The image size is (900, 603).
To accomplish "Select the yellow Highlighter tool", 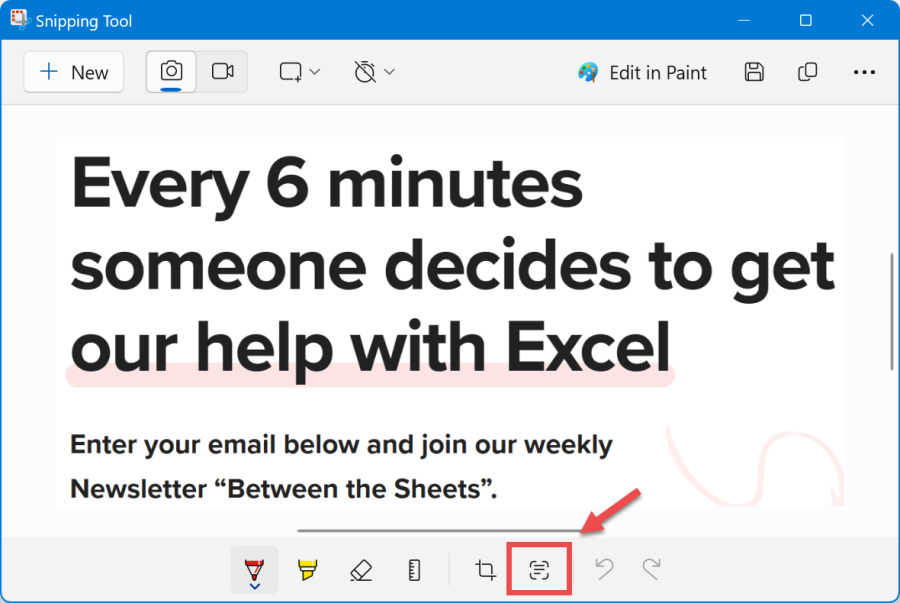I will [307, 570].
